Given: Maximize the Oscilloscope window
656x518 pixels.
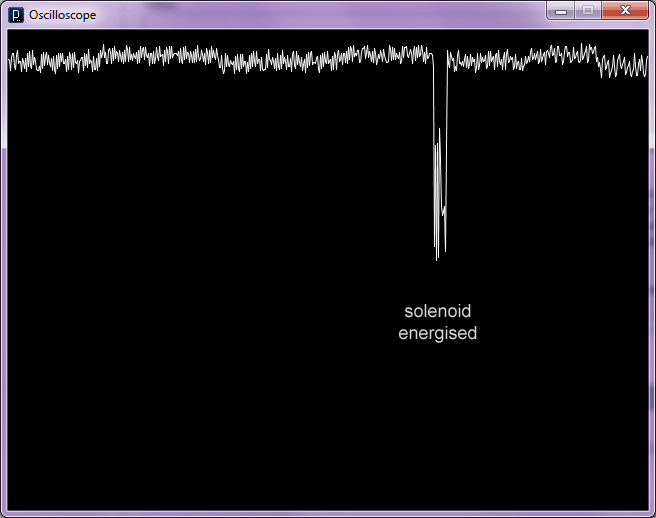Looking at the screenshot, I should 588,10.
